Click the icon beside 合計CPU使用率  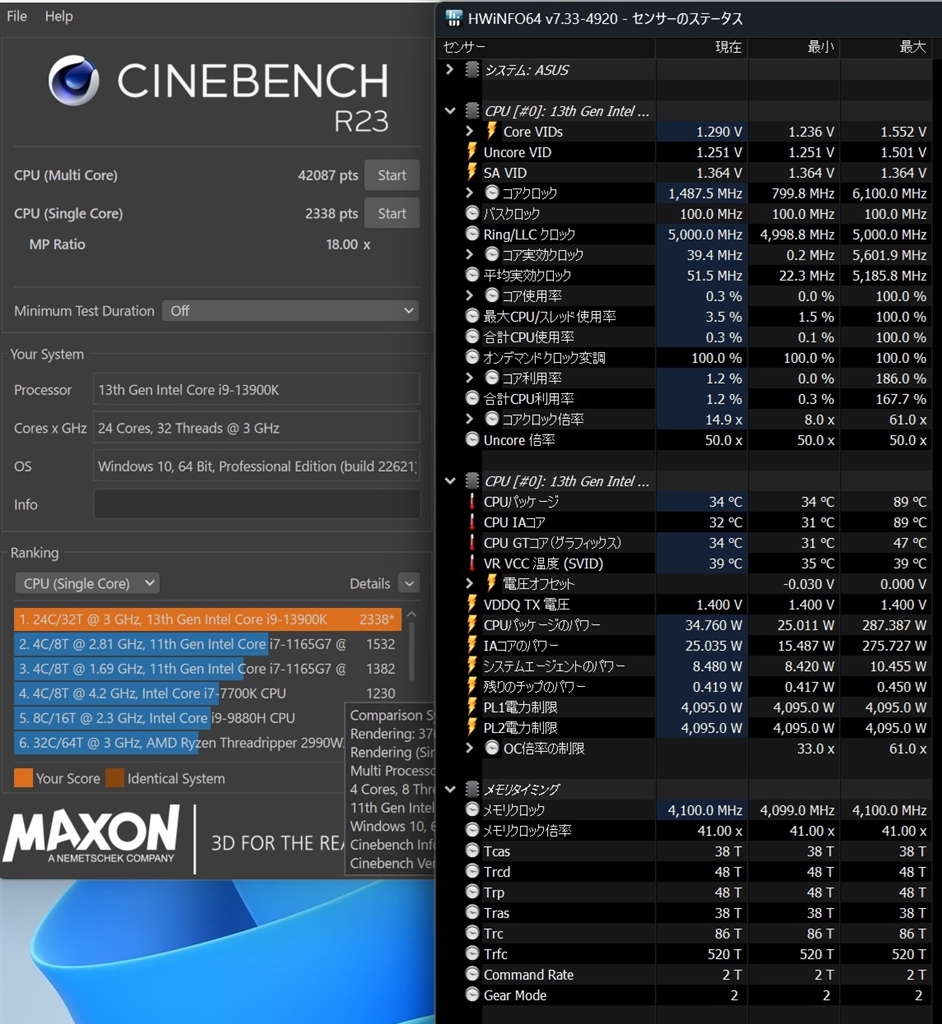[x=472, y=337]
